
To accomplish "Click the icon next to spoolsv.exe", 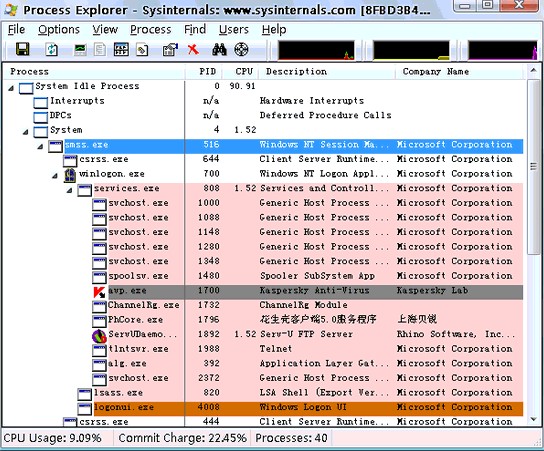I will coord(100,278).
